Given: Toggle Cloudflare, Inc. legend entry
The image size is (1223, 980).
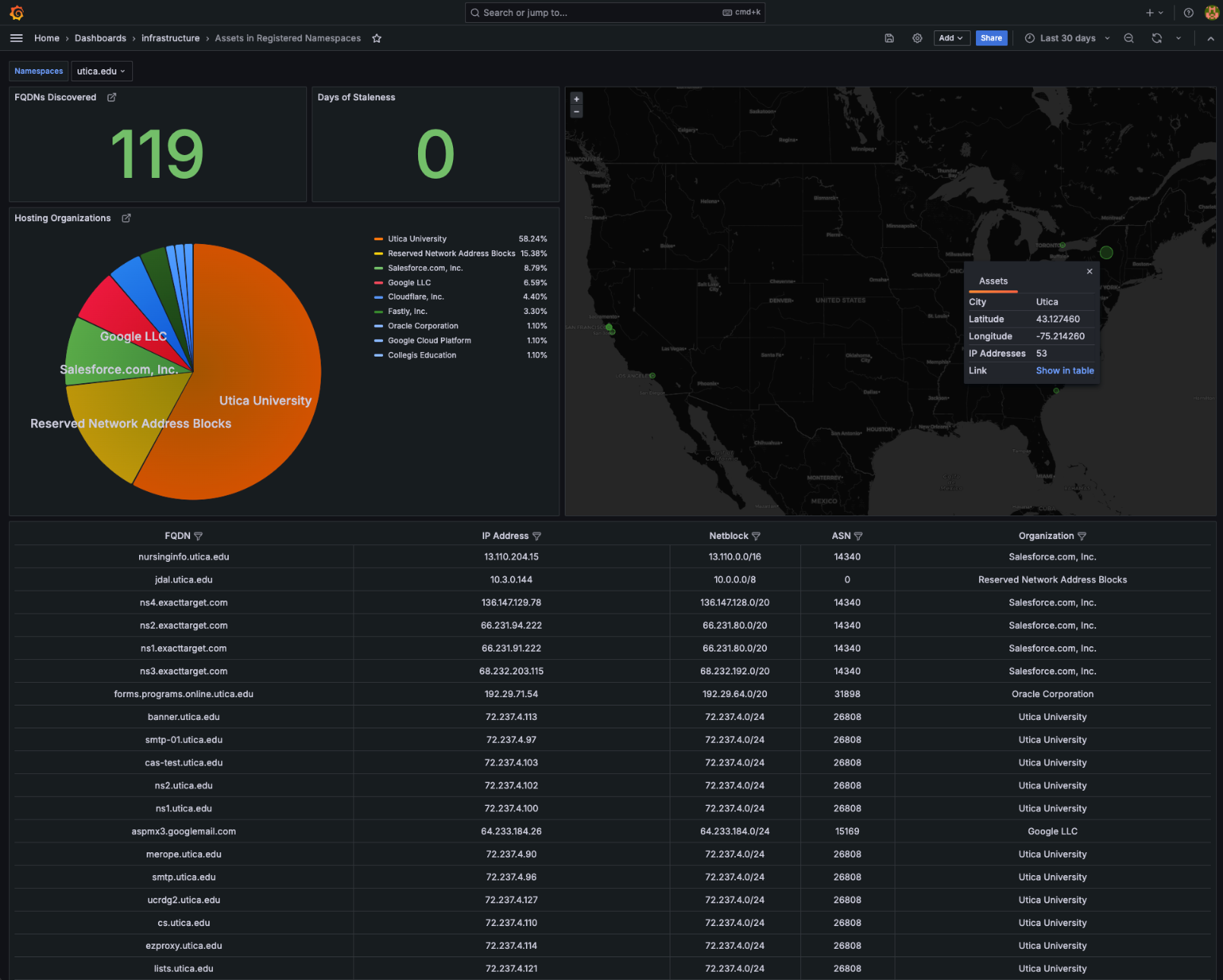Looking at the screenshot, I should tap(416, 297).
